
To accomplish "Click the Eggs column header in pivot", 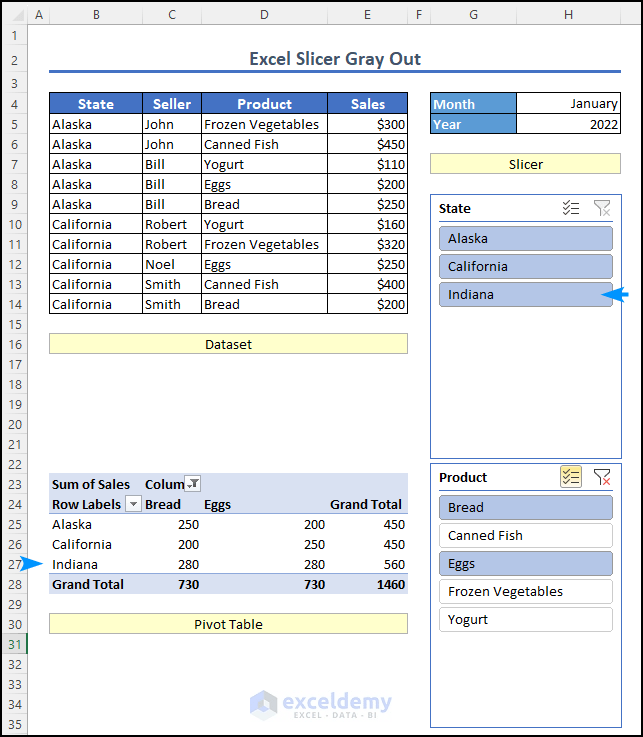I will pos(264,504).
